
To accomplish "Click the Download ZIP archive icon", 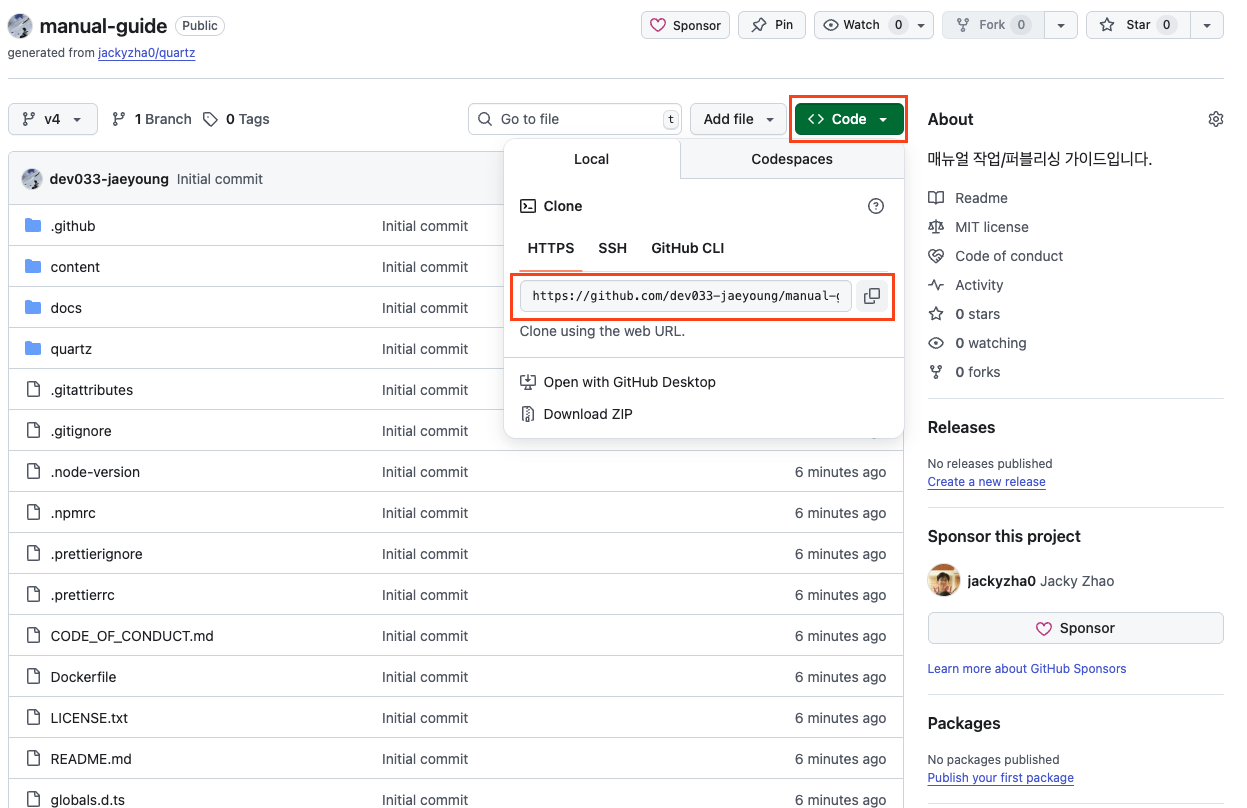I will (x=528, y=414).
